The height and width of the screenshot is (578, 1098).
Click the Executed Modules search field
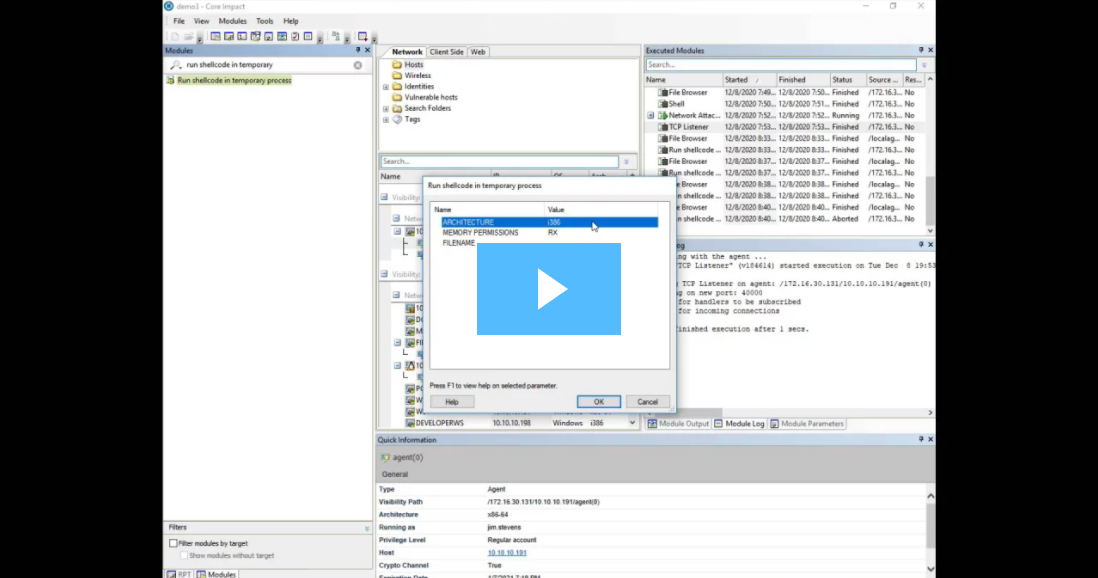pyautogui.click(x=780, y=65)
